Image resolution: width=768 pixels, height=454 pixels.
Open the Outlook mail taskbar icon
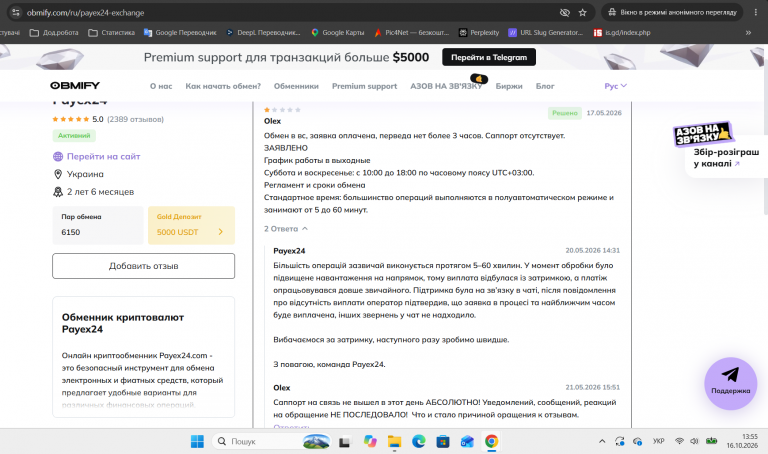point(467,442)
